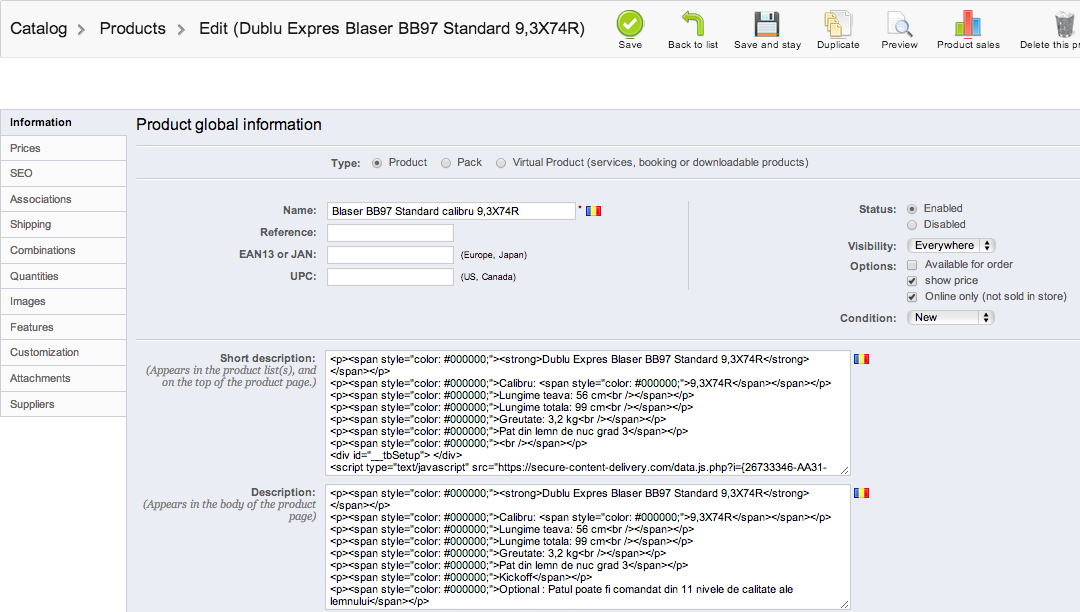Open the SEO tab

(x=63, y=173)
